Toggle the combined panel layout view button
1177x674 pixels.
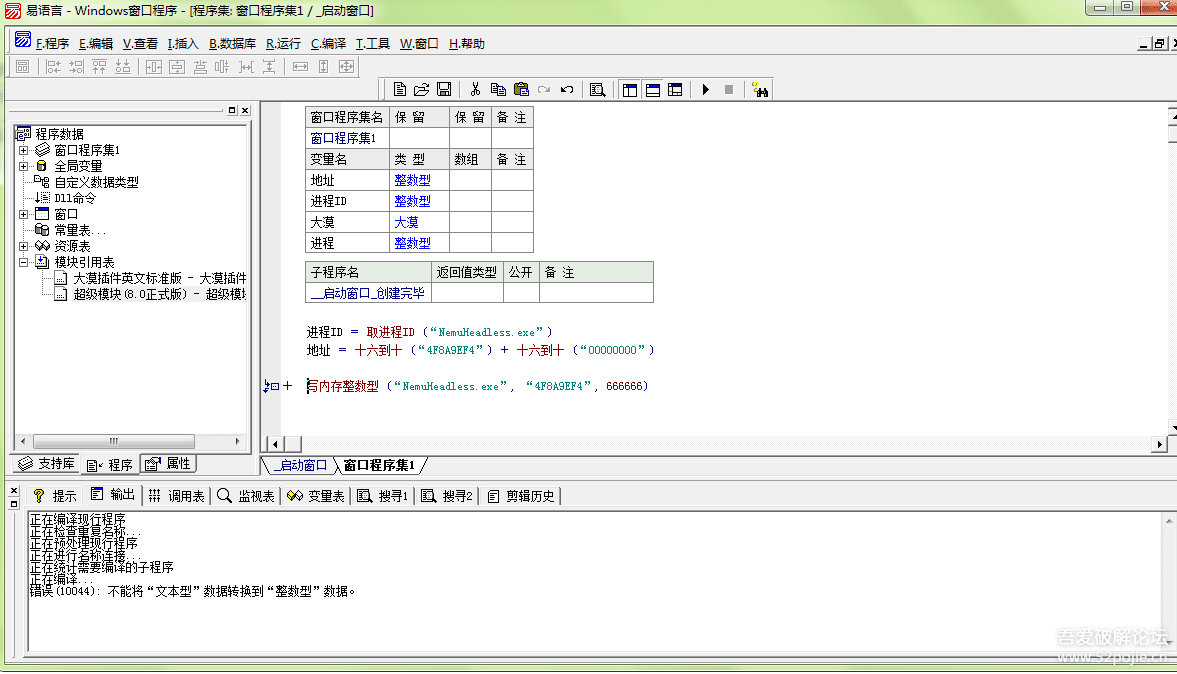point(676,90)
